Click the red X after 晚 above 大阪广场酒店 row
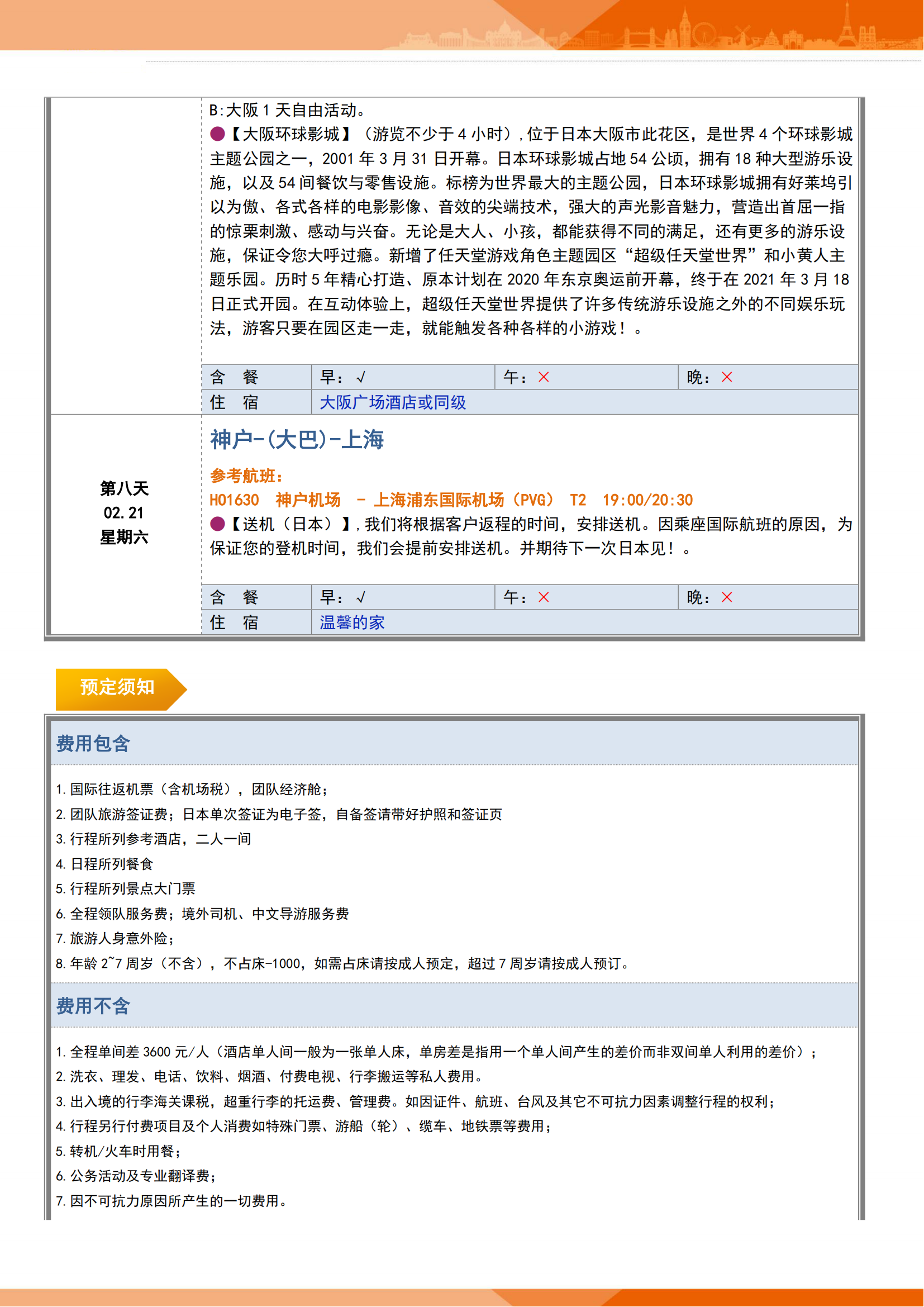Viewport: 924px width, 1307px height. (x=727, y=377)
